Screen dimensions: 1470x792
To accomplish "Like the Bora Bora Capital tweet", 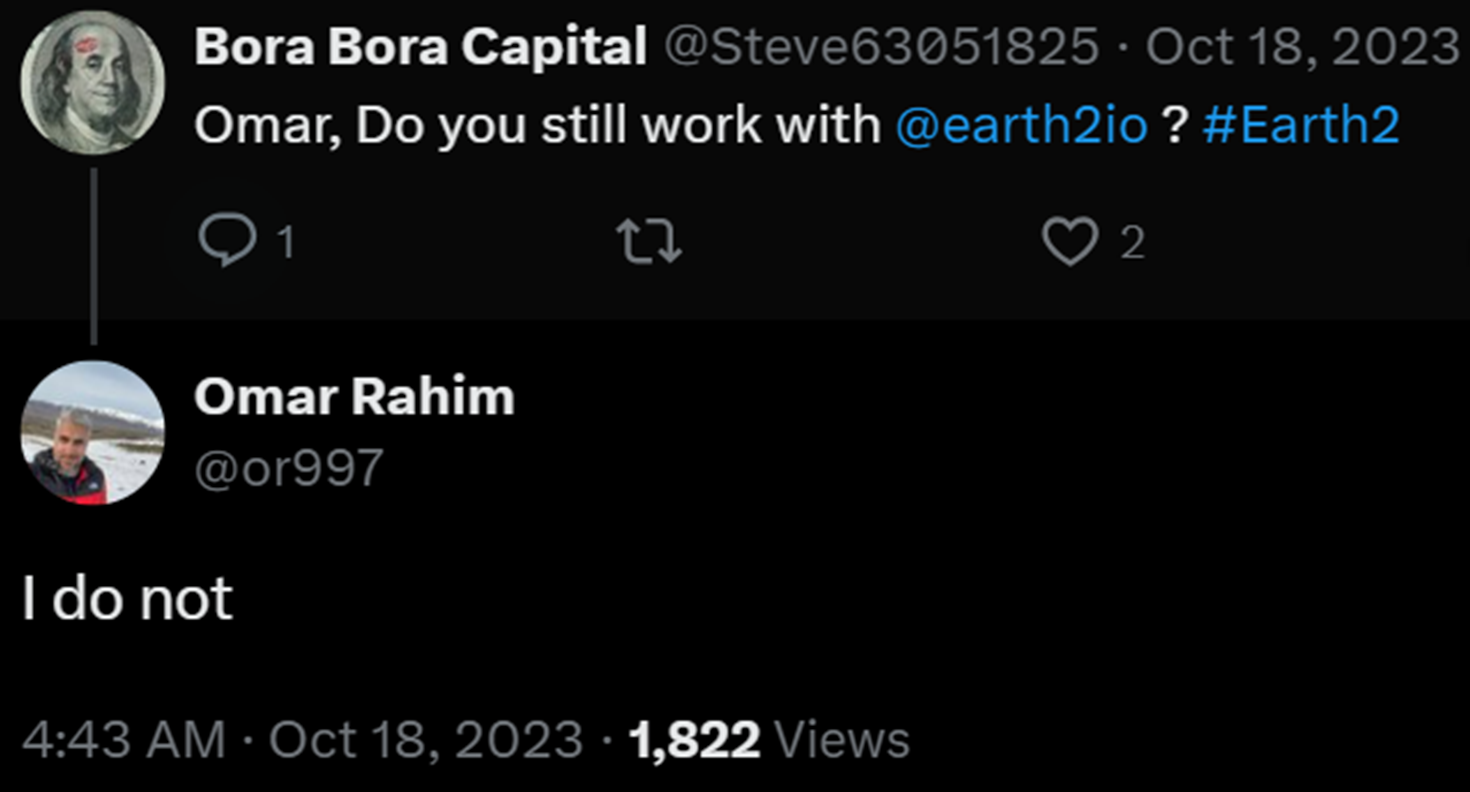I will 1070,242.
